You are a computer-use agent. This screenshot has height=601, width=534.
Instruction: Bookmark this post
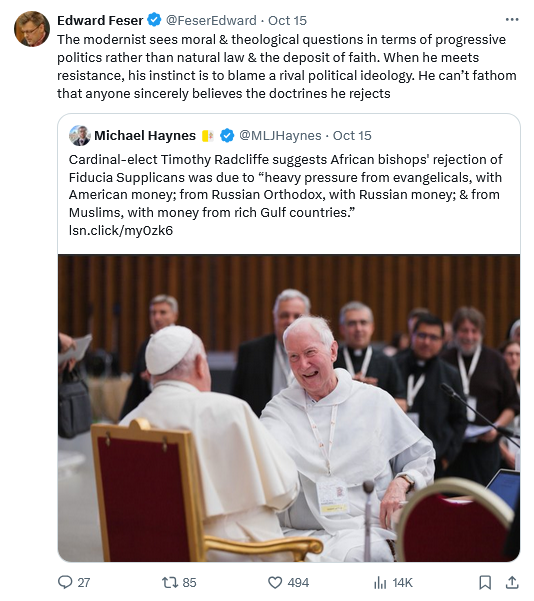click(x=485, y=583)
